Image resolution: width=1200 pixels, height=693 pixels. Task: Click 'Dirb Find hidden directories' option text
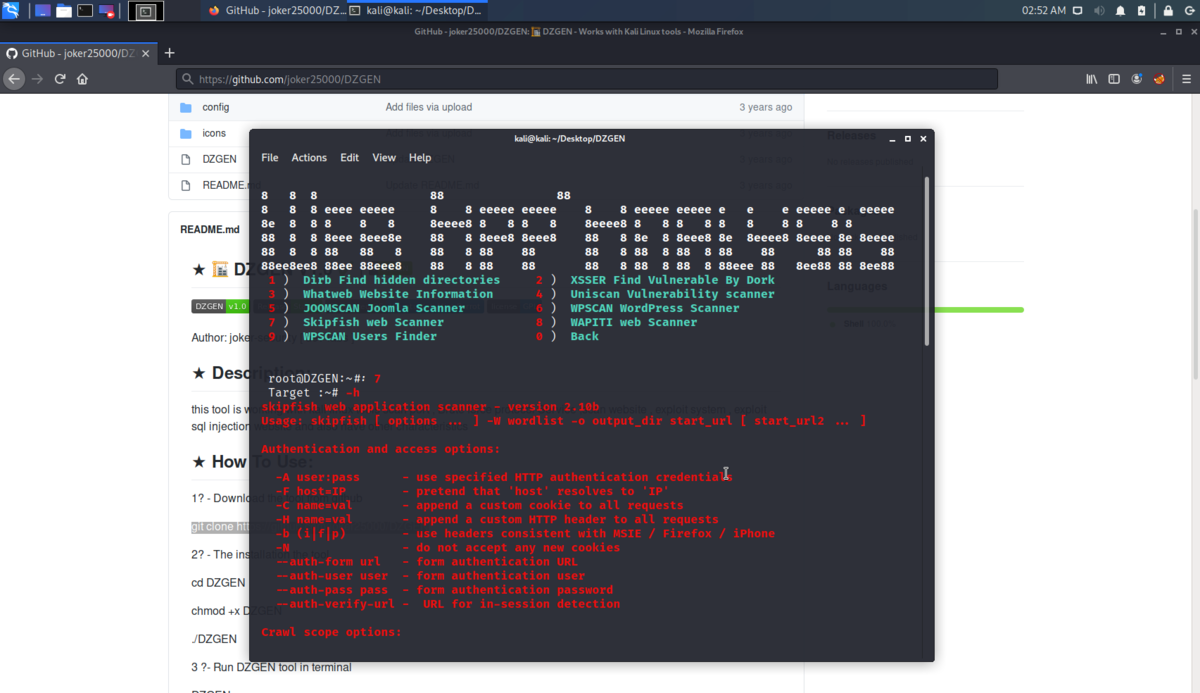(401, 280)
